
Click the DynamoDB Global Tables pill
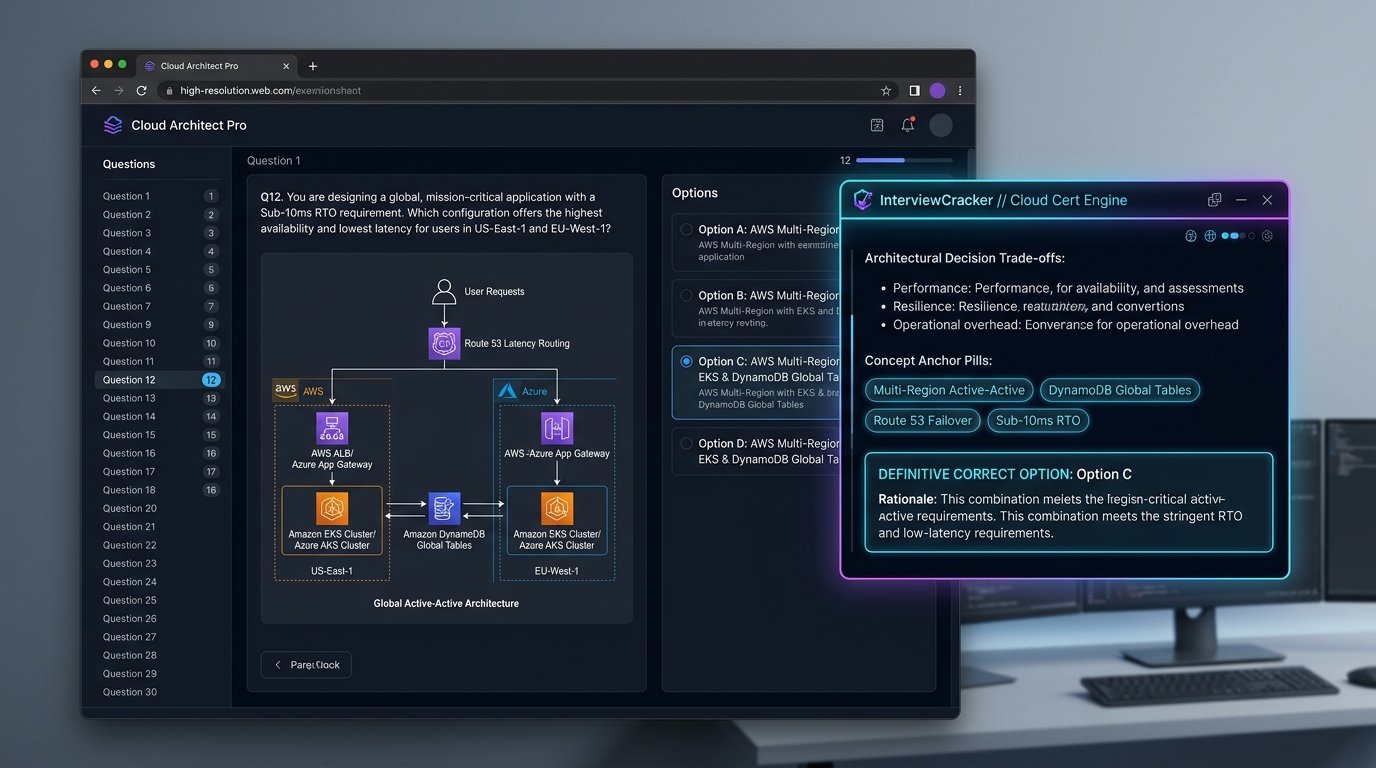(1120, 390)
